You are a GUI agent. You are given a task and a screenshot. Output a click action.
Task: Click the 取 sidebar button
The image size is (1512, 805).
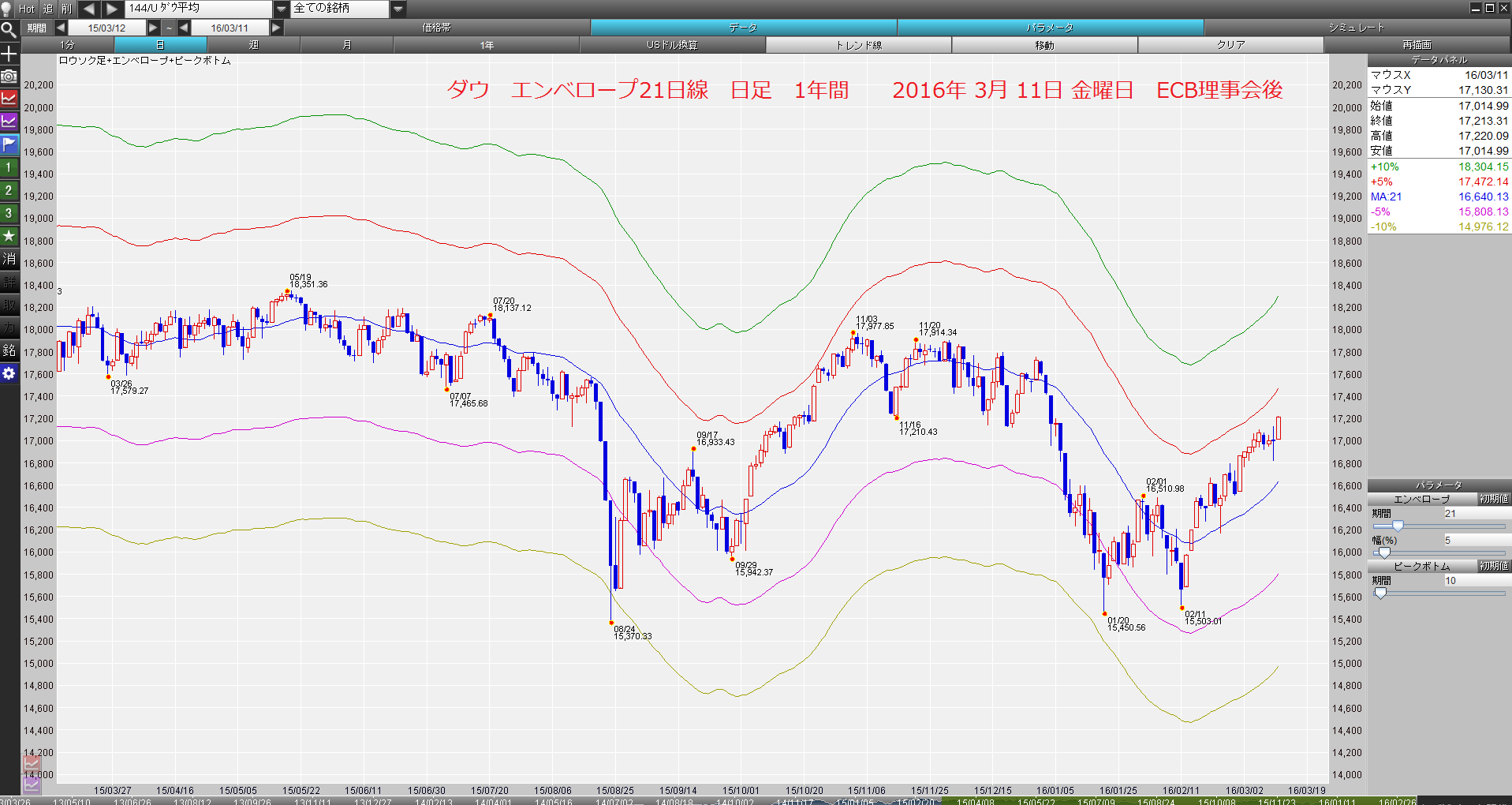pos(9,305)
